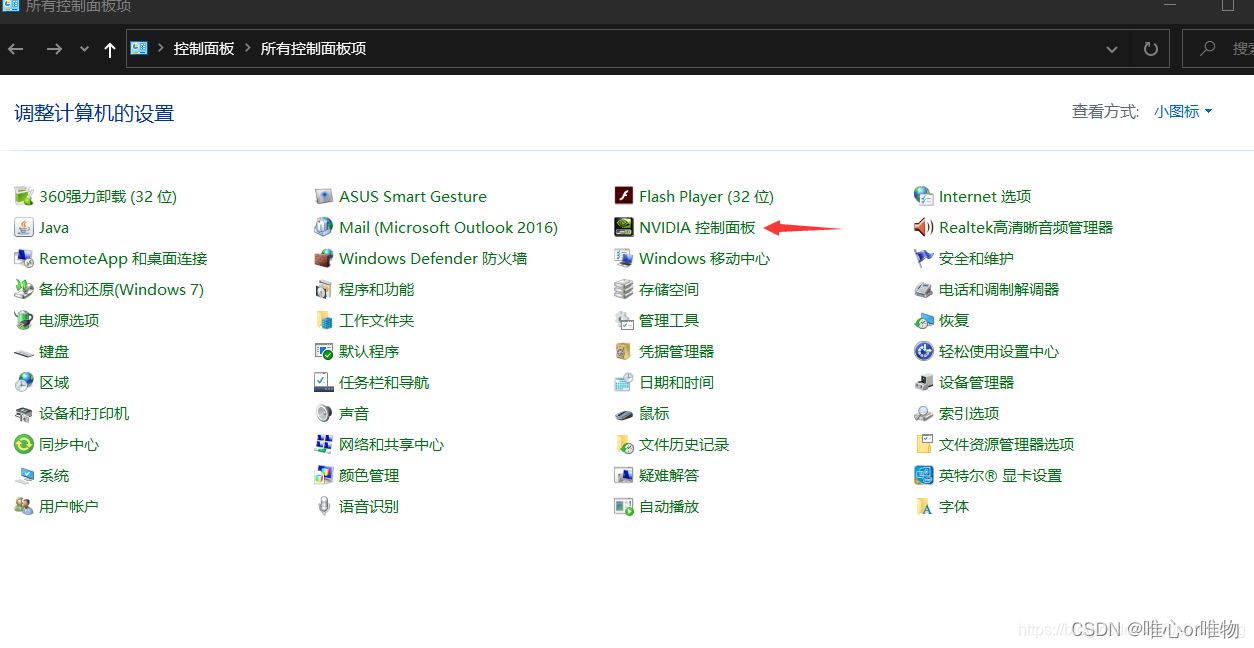Click the 设备管理器 icon
The height and width of the screenshot is (648, 1254).
point(924,382)
